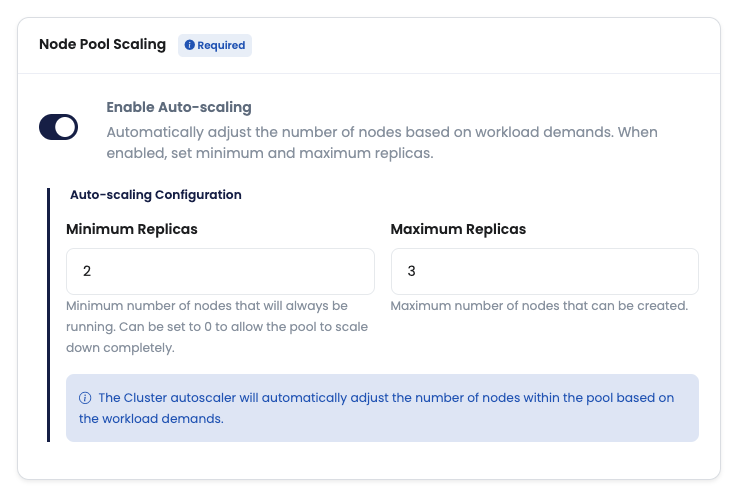This screenshot has height=495, width=731.
Task: Focus the Minimum Replicas input field
Action: 220,271
